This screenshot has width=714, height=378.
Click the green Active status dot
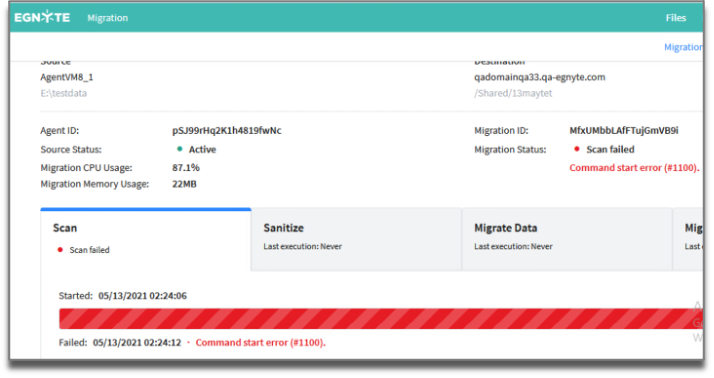(x=179, y=149)
